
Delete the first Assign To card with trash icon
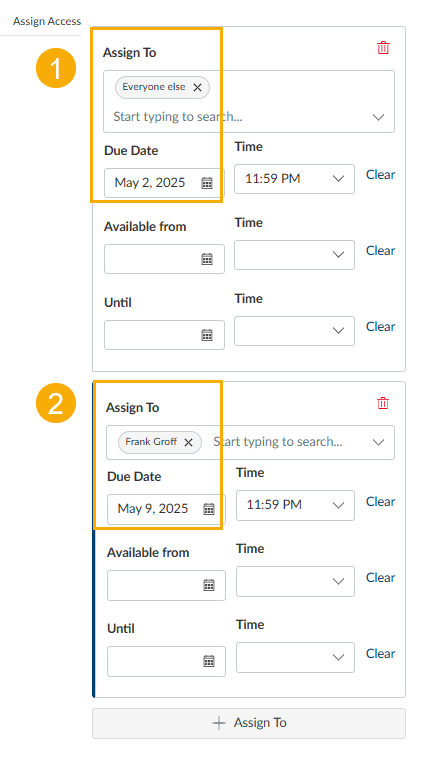383,48
